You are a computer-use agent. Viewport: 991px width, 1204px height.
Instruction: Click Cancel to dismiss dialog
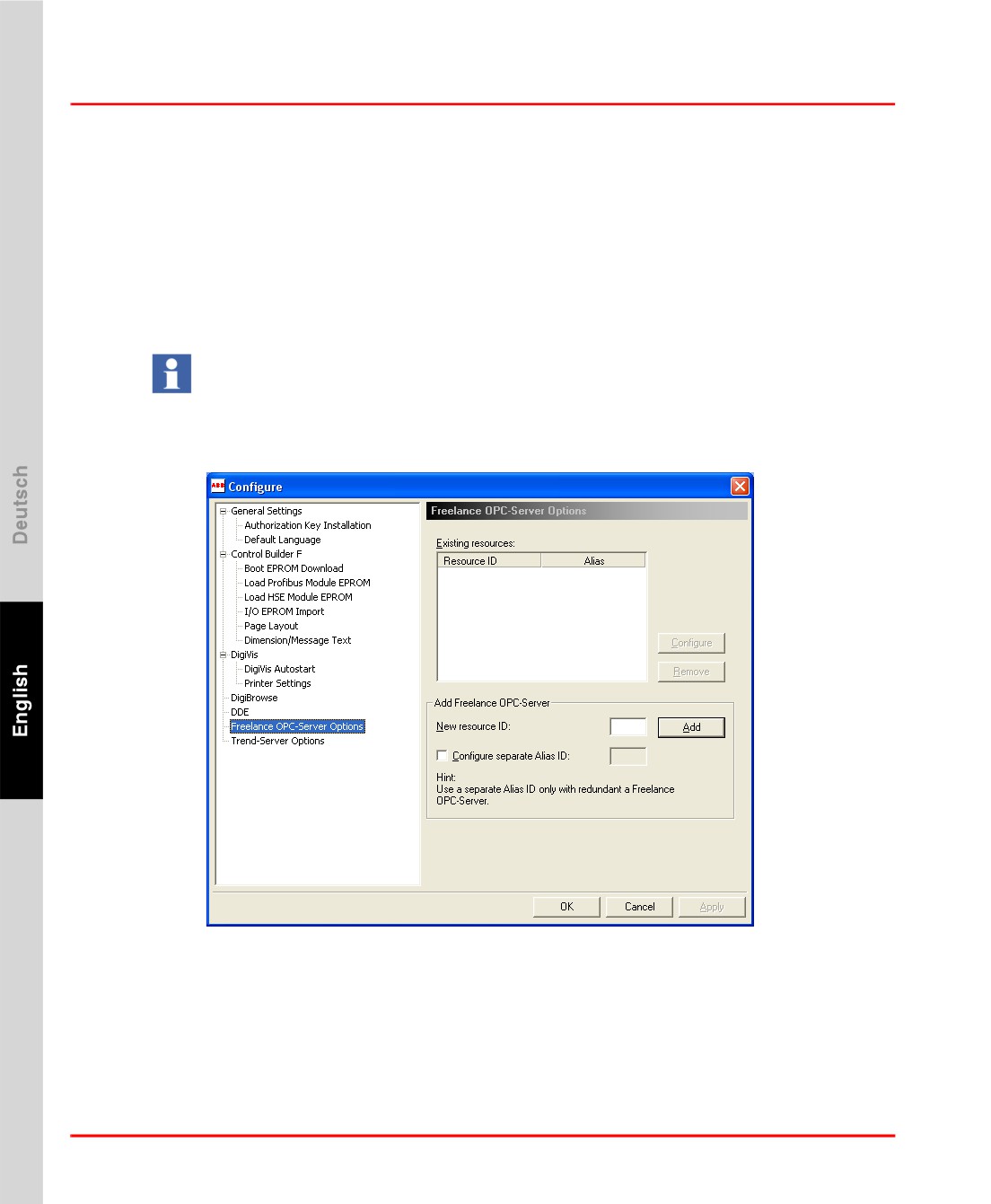[x=639, y=907]
